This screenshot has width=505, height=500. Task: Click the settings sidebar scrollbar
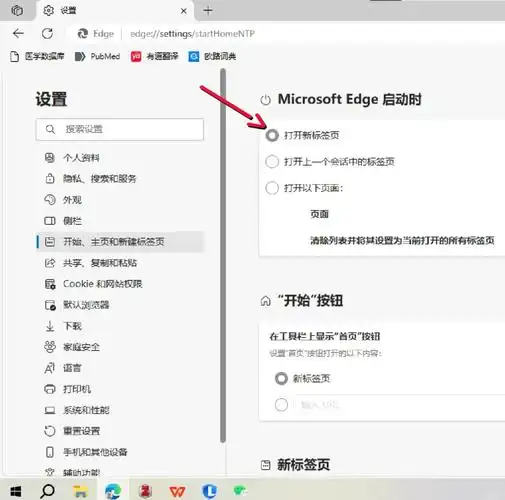223,255
